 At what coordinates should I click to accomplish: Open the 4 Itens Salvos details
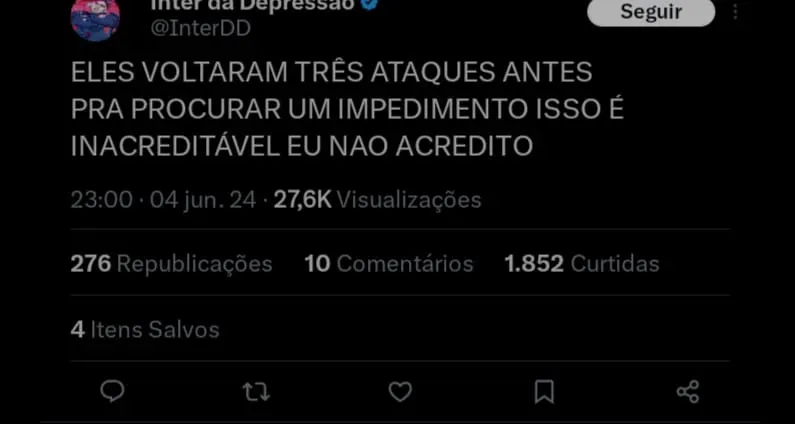145,330
